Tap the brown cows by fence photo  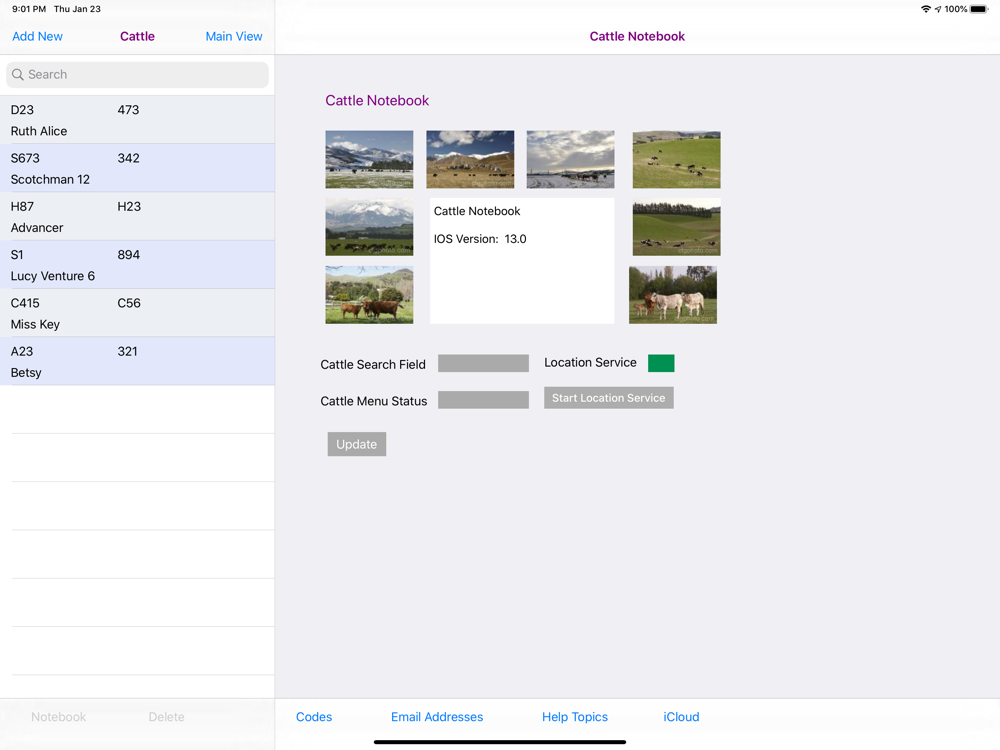point(369,295)
